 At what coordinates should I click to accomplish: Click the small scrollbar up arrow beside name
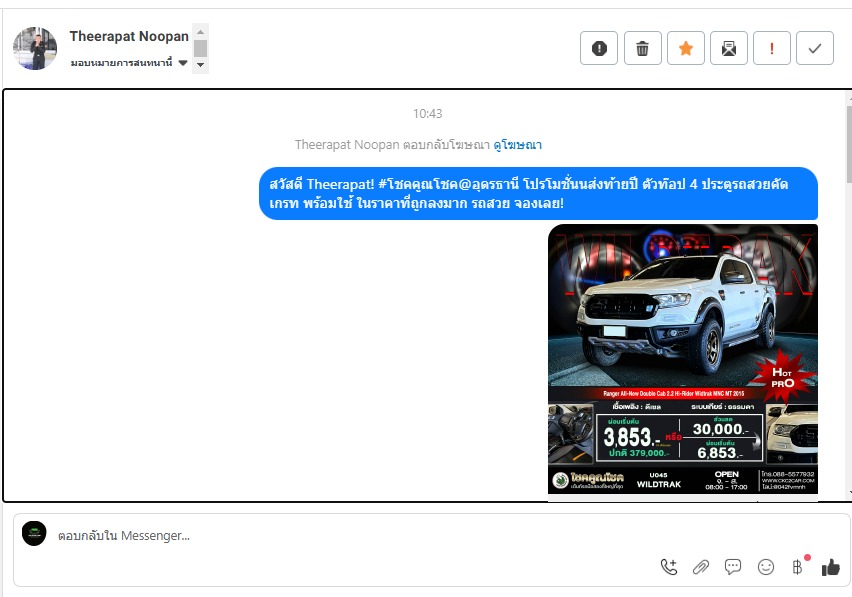[201, 32]
